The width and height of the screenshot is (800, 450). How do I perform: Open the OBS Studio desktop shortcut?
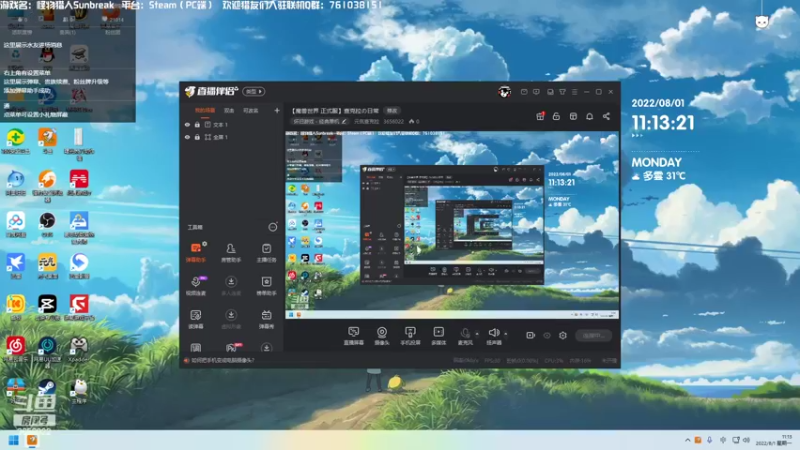(47, 223)
